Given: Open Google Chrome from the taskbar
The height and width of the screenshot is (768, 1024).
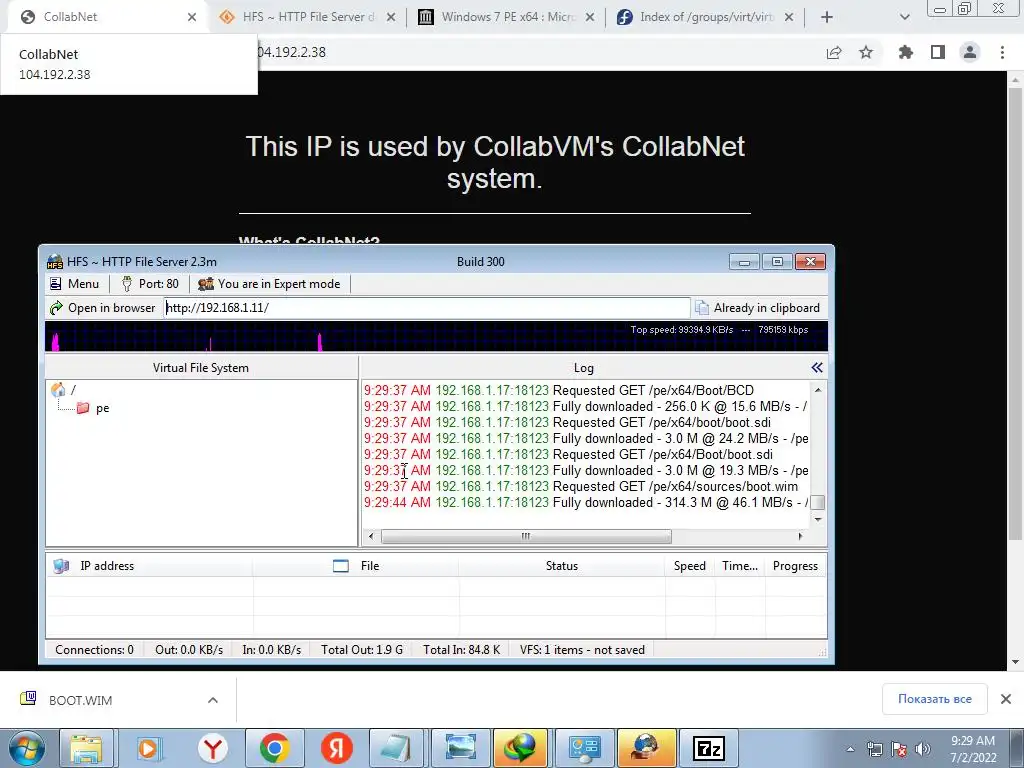Looking at the screenshot, I should 274,748.
